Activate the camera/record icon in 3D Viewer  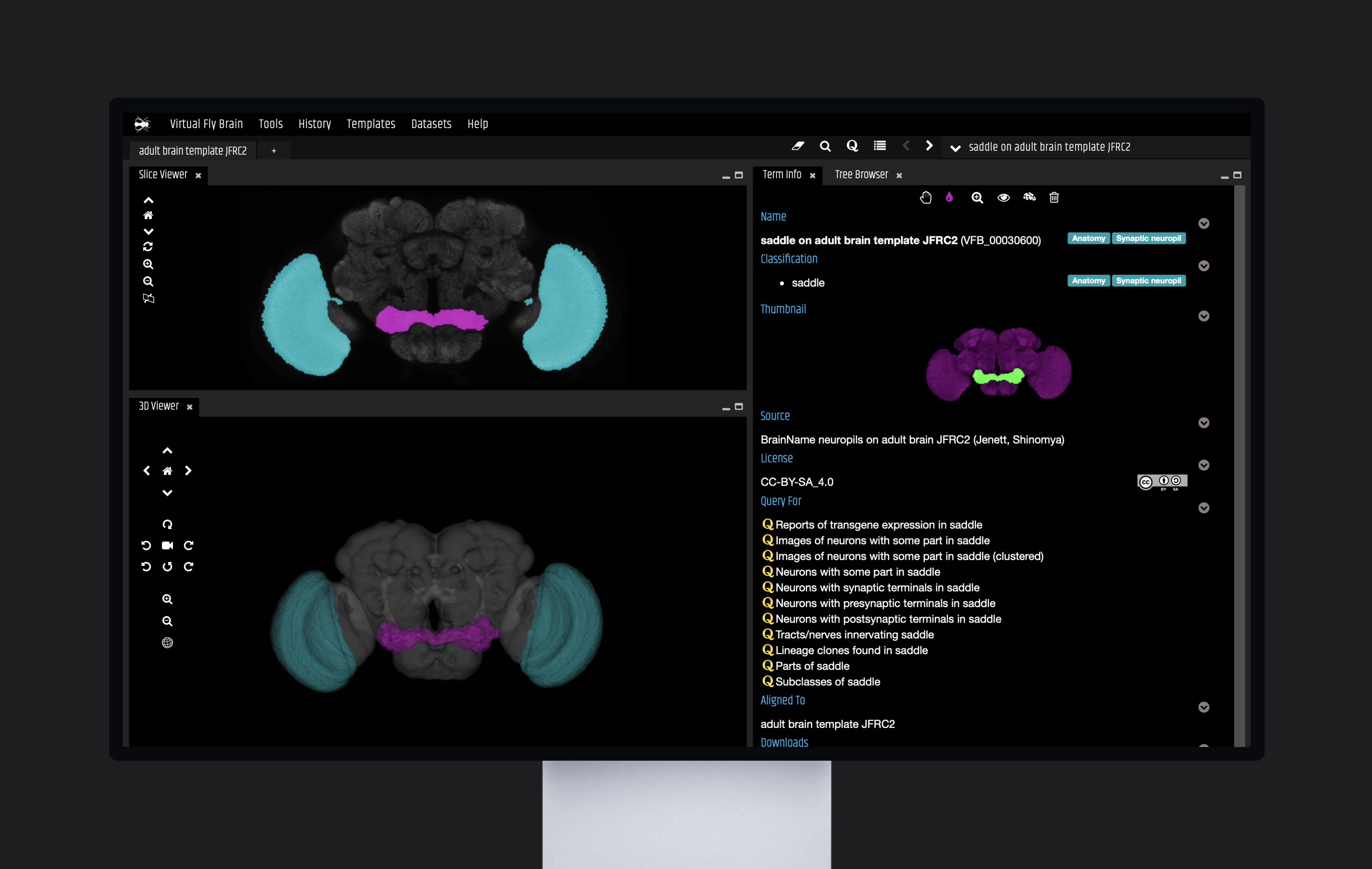tap(168, 545)
